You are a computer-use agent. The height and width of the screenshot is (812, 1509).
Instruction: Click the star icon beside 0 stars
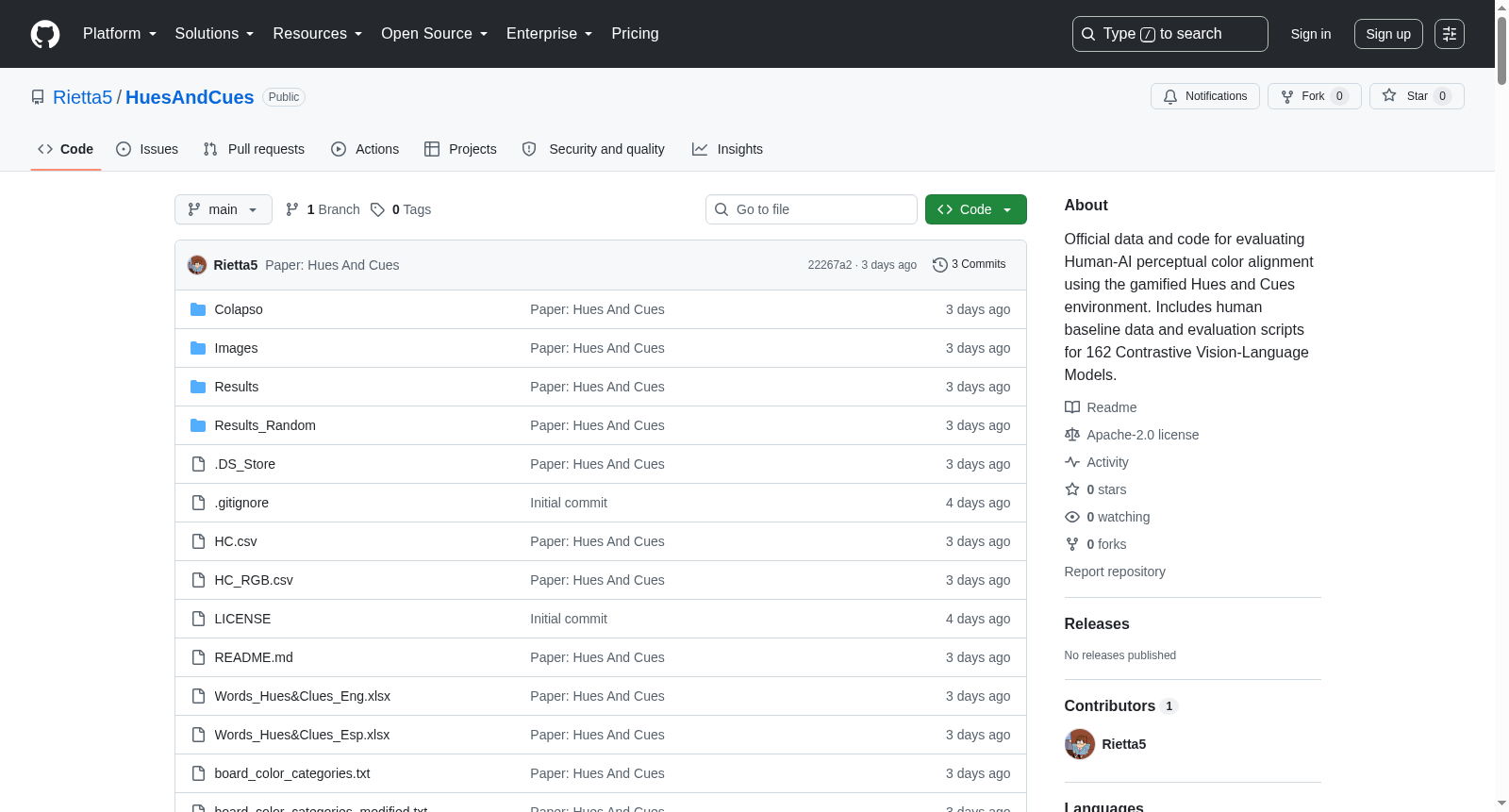tap(1072, 489)
